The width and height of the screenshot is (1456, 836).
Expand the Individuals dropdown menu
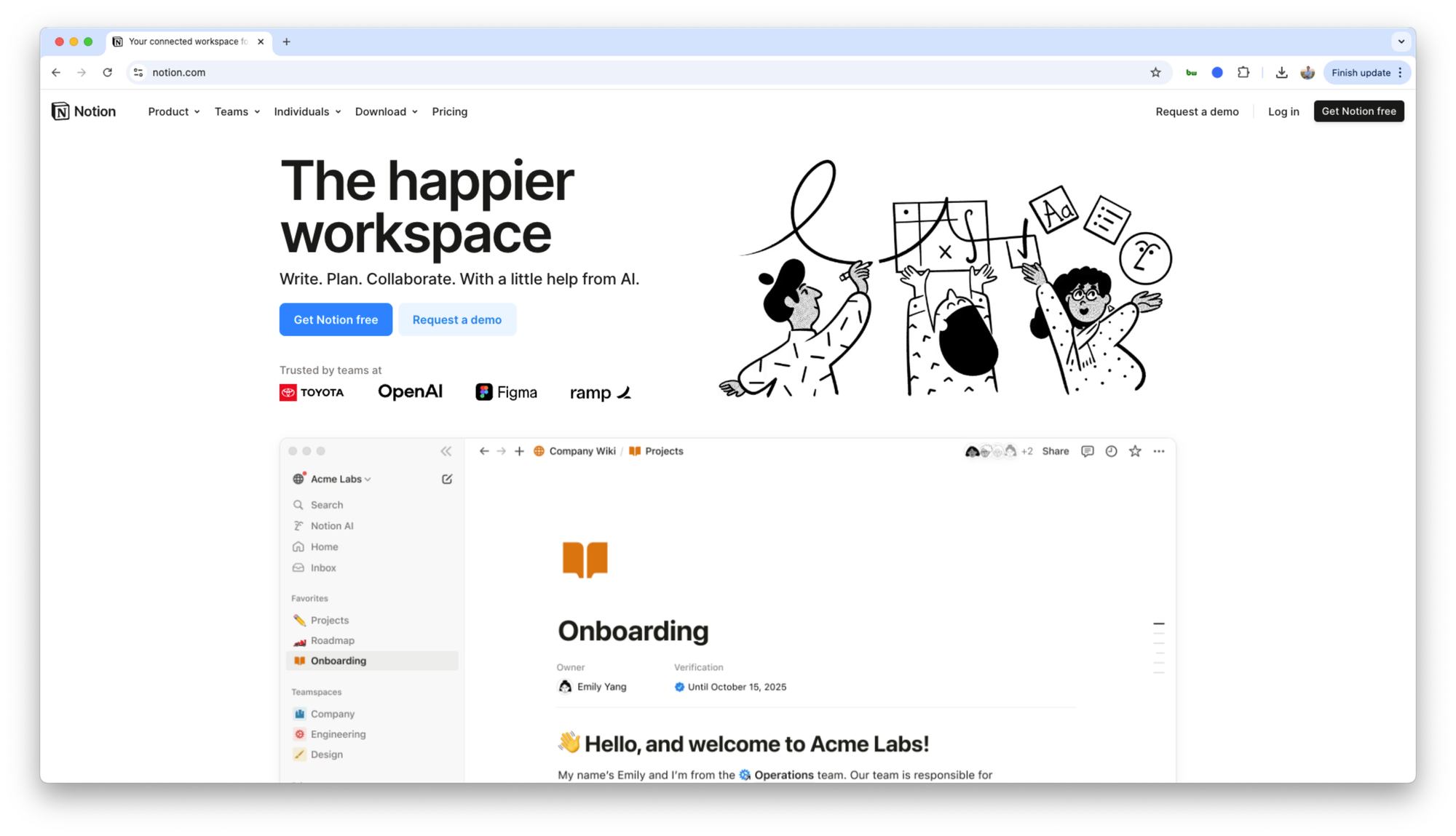[307, 111]
